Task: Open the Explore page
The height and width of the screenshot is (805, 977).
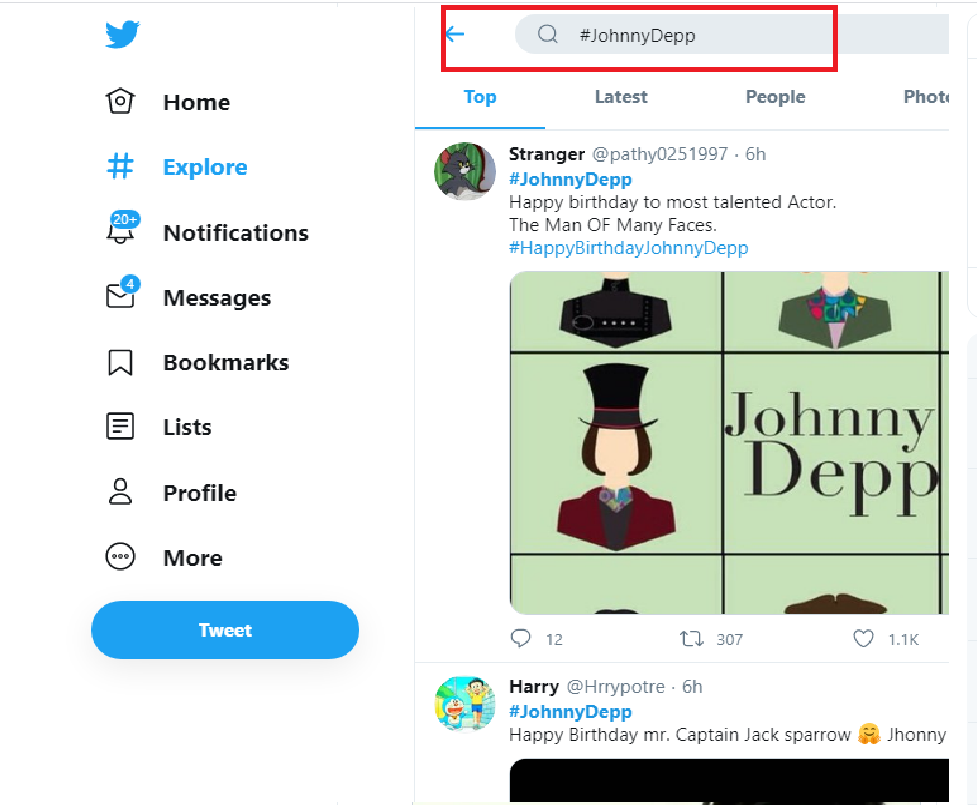Action: pyautogui.click(x=177, y=167)
